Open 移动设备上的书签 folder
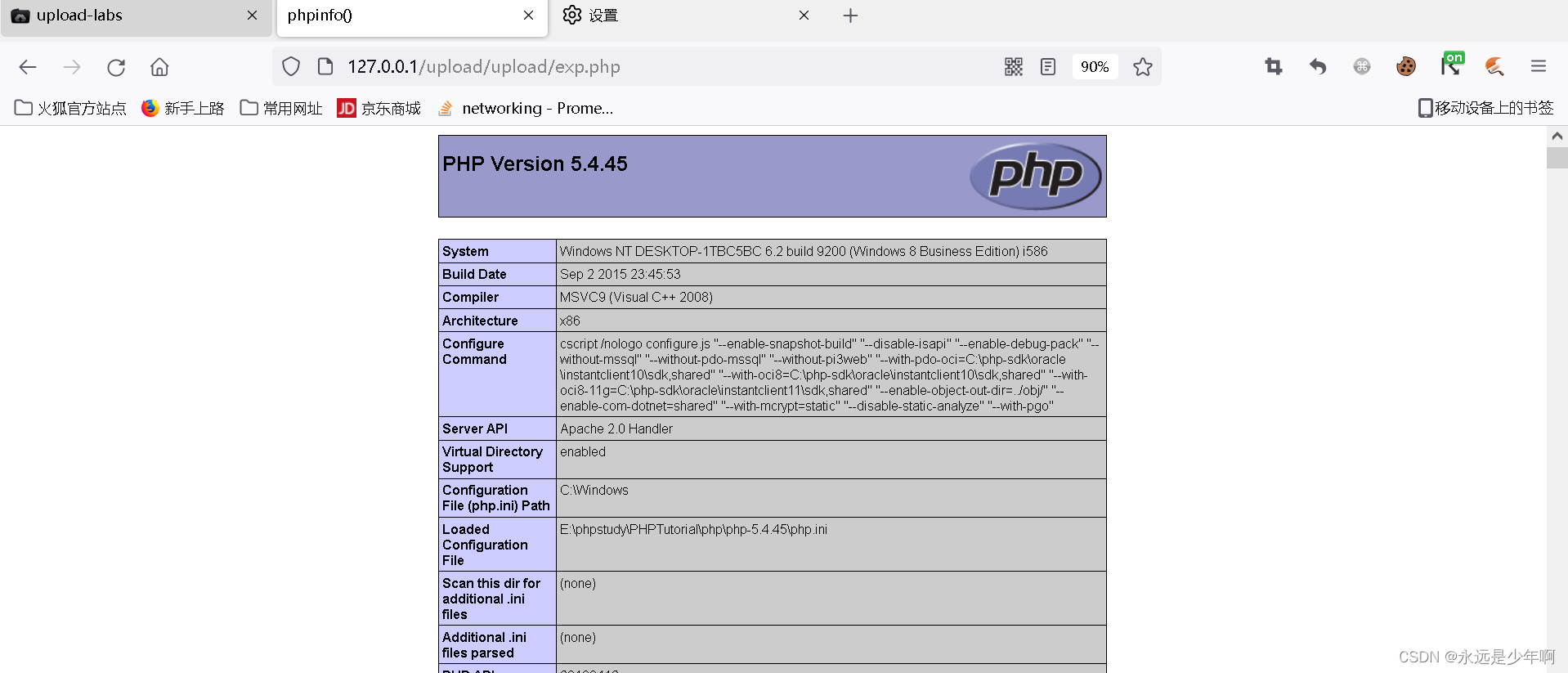 tap(1485, 108)
